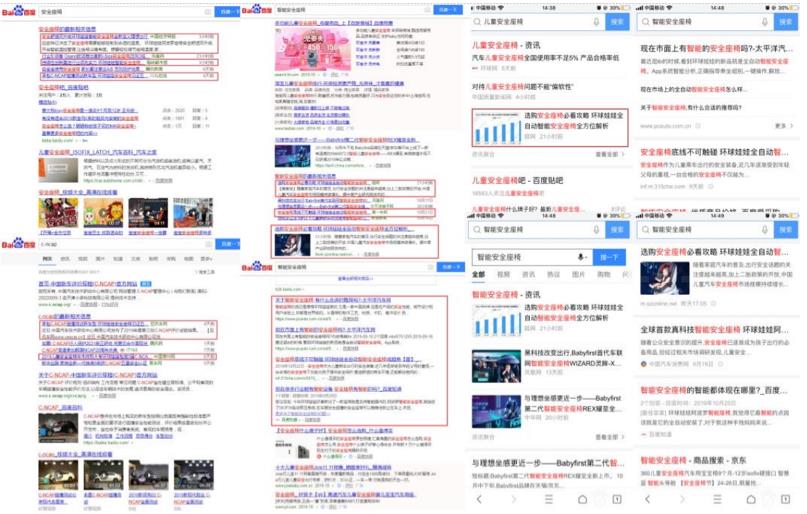Image resolution: width=807 pixels, height=514 pixels.
Task: Open the 更多 tab menu under the C-NCAP search
Action: [x=206, y=259]
